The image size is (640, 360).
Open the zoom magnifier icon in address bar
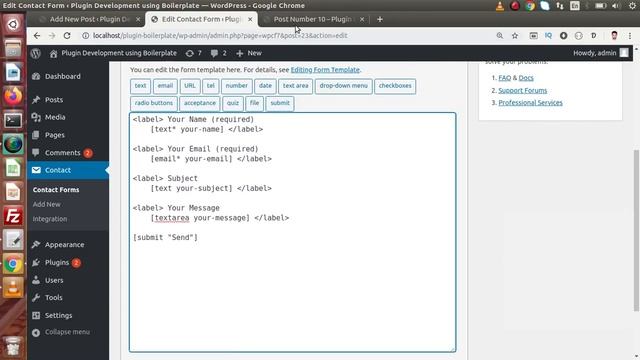[x=500, y=36]
